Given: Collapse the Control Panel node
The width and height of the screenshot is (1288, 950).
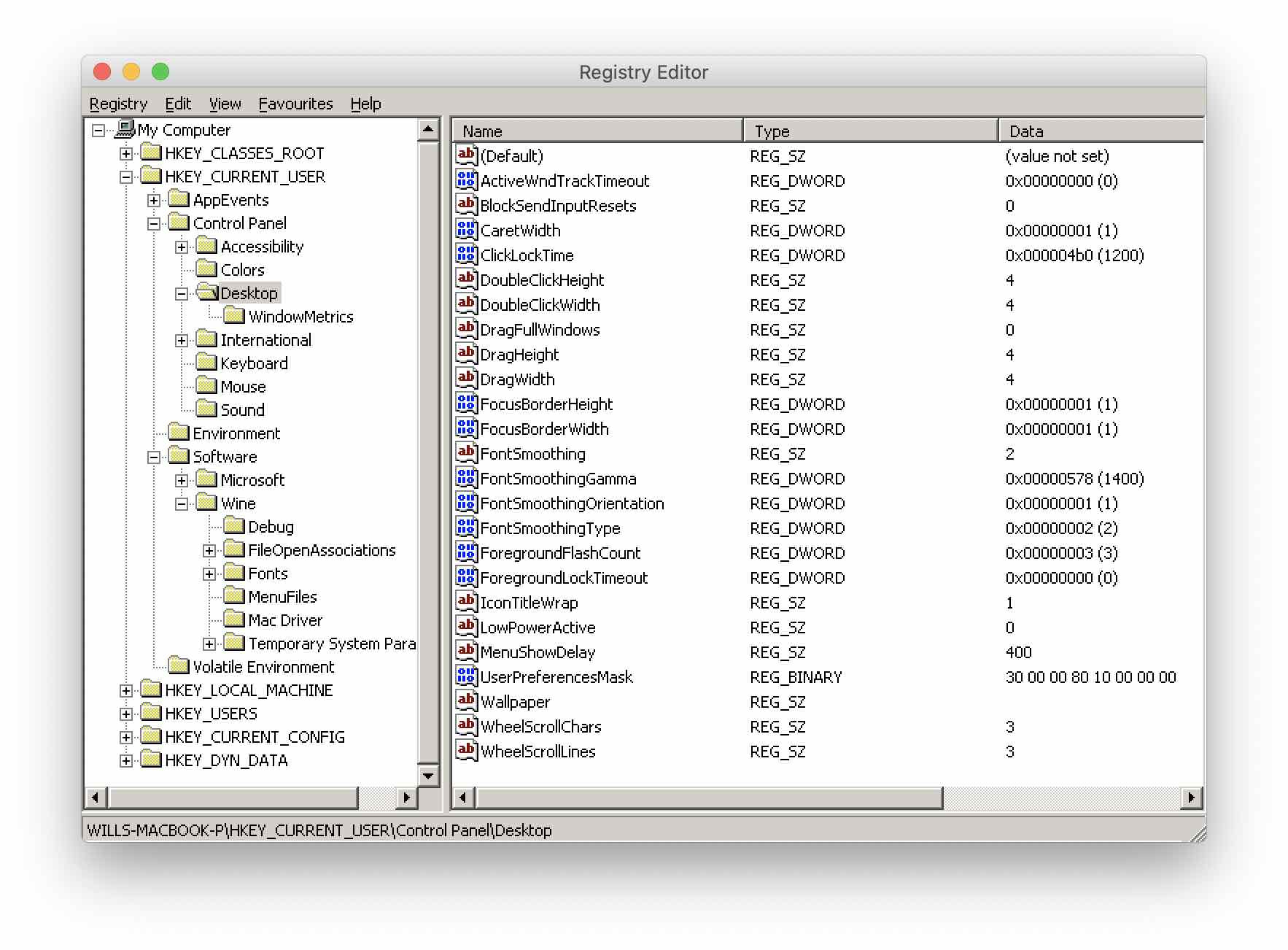Looking at the screenshot, I should pos(154,223).
